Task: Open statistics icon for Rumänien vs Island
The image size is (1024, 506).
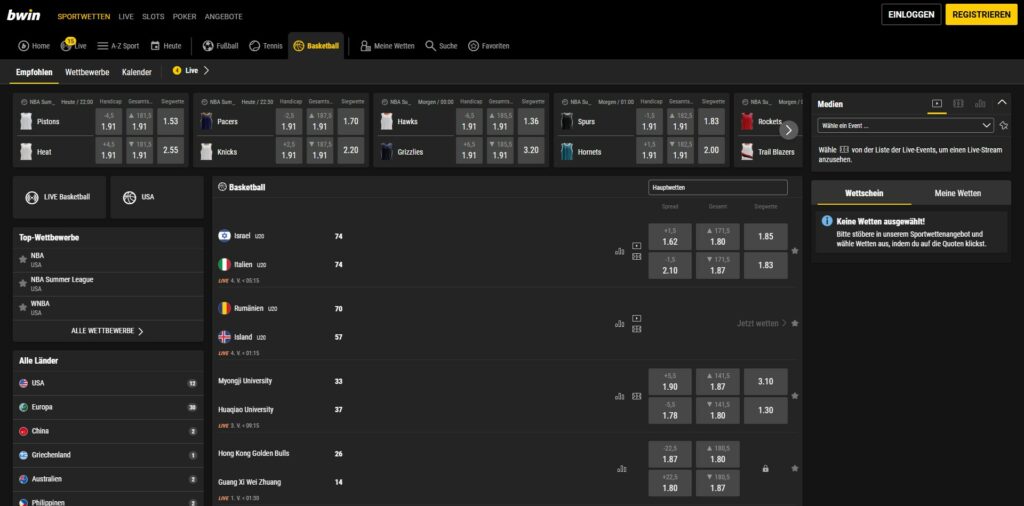Action: point(620,324)
